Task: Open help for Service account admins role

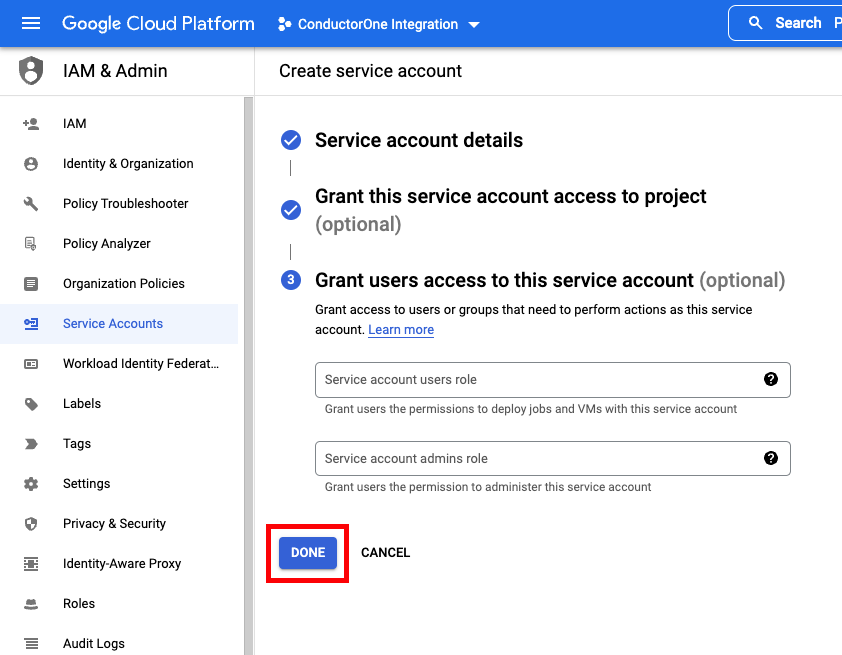Action: point(771,458)
